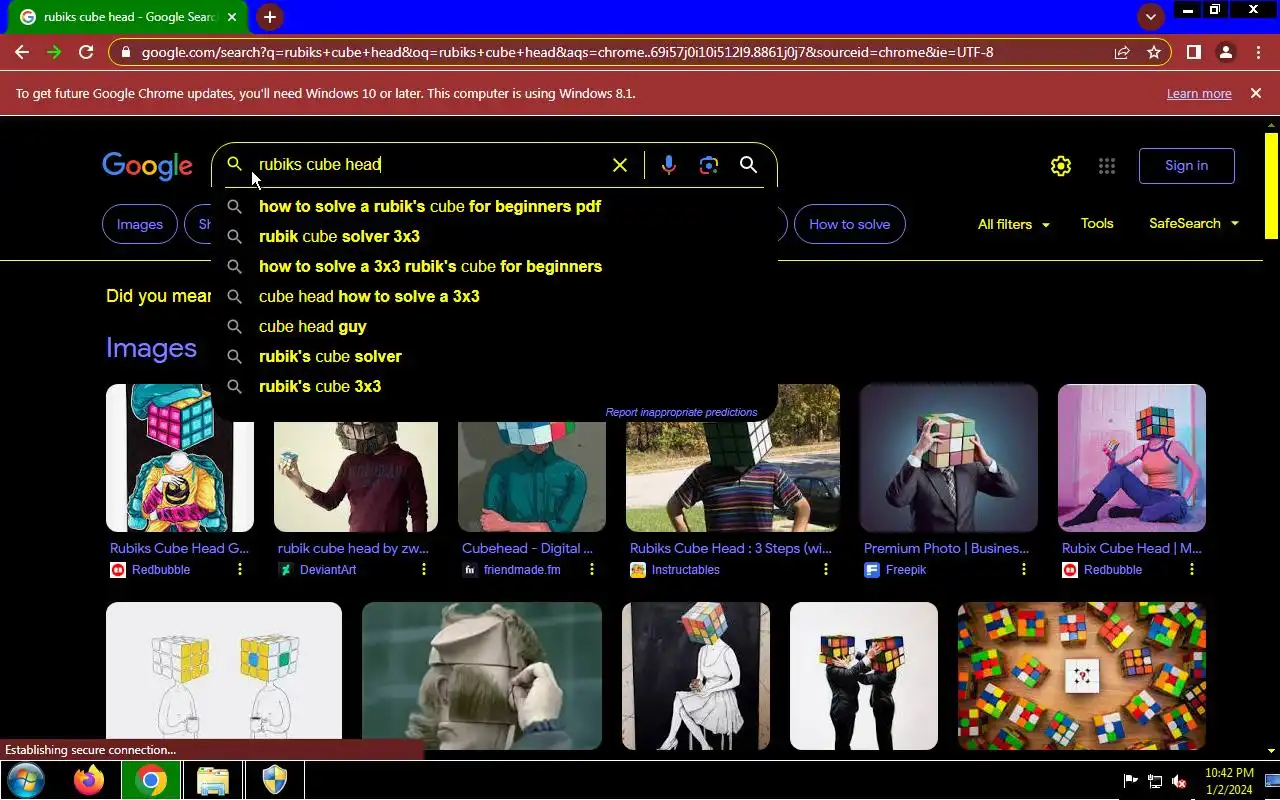The height and width of the screenshot is (800, 1280).
Task: Click the Sign in button
Action: point(1187,166)
